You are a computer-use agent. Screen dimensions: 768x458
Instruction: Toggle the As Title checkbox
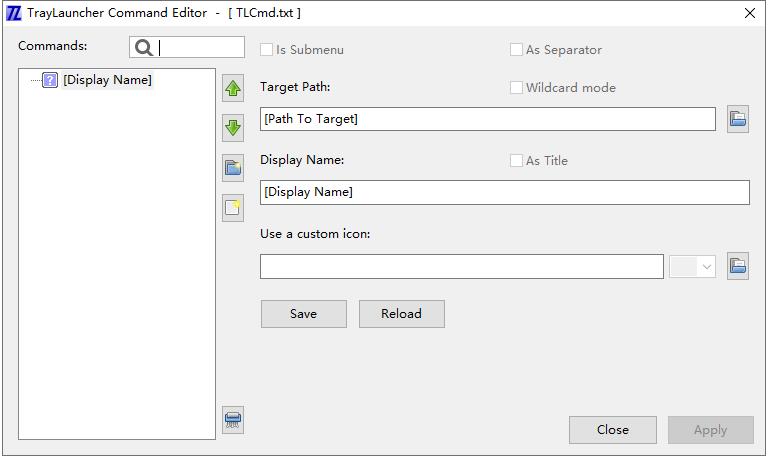click(516, 161)
